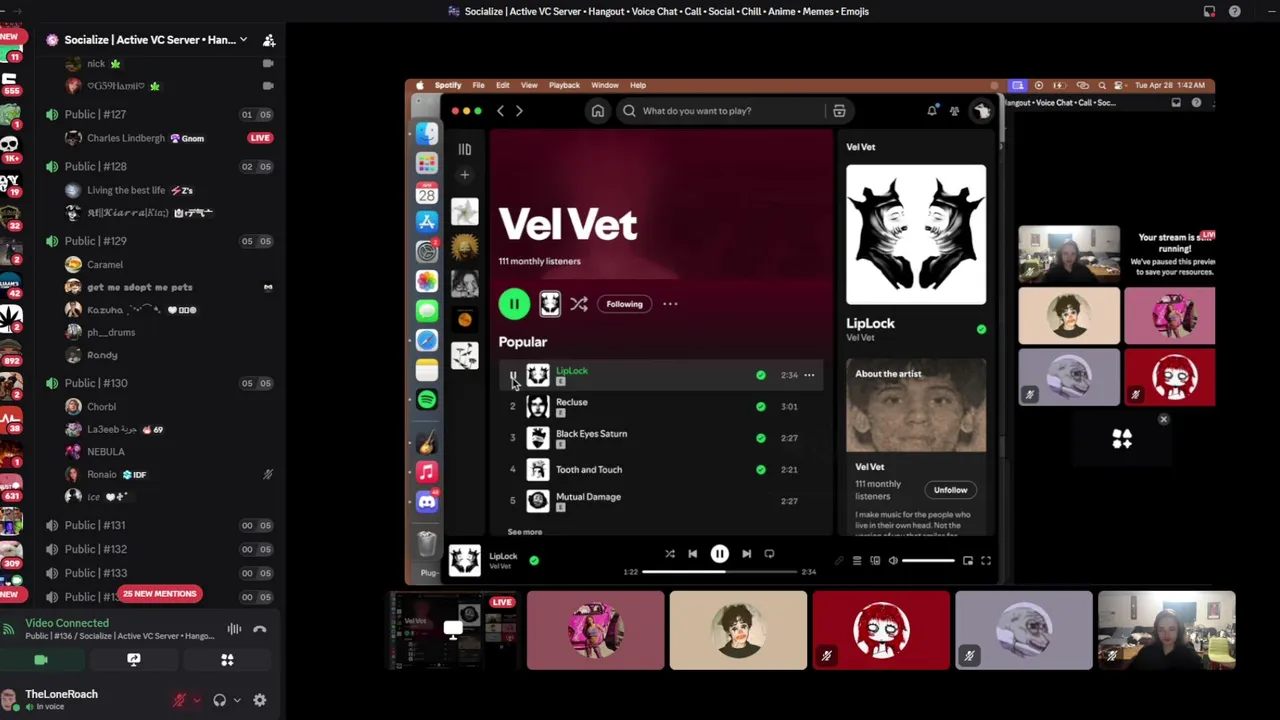The height and width of the screenshot is (720, 1280).
Task: Disconnect from voice with hang-up icon
Action: point(260,629)
